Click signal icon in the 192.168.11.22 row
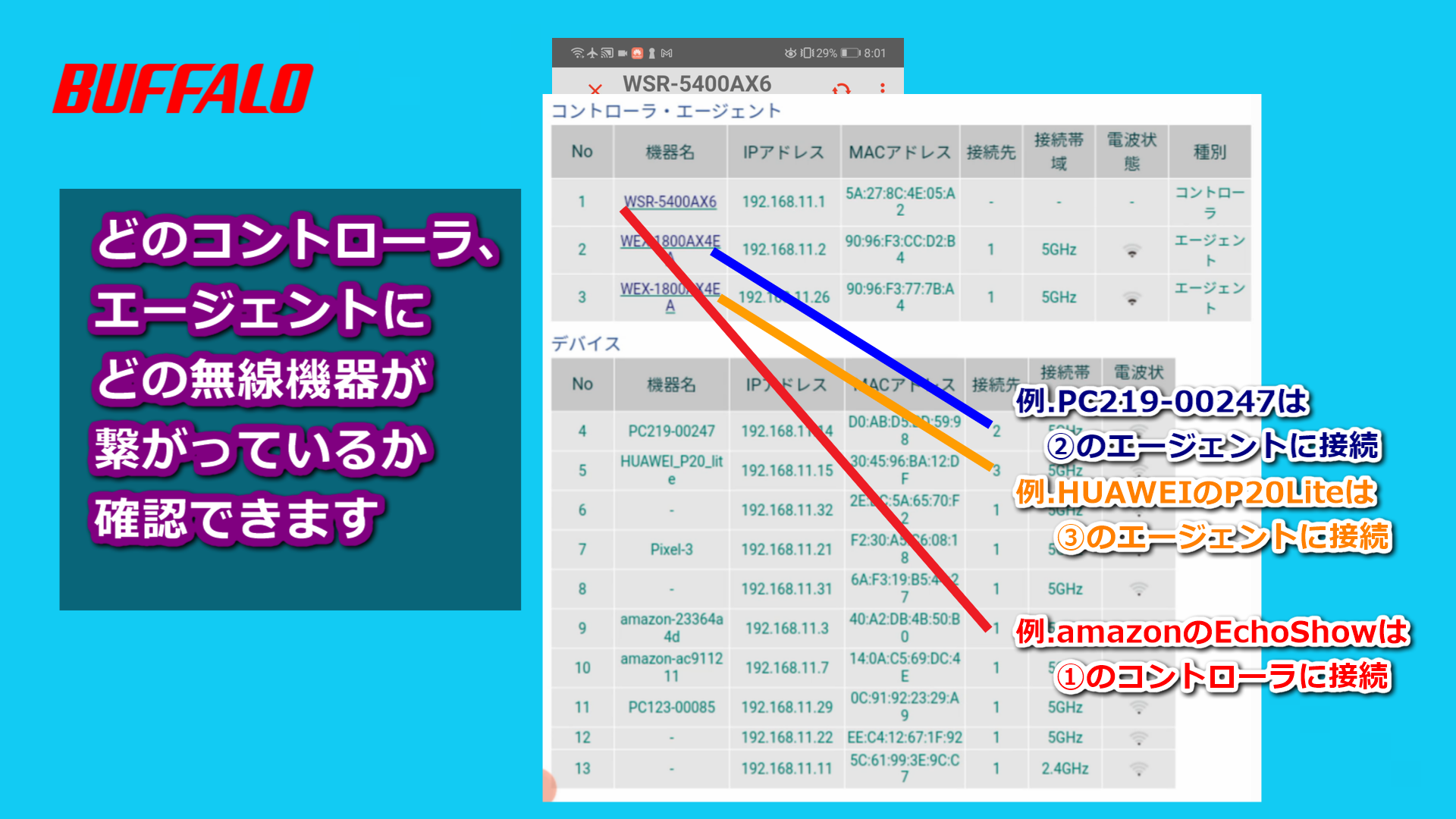This screenshot has width=1456, height=819. click(x=1138, y=738)
